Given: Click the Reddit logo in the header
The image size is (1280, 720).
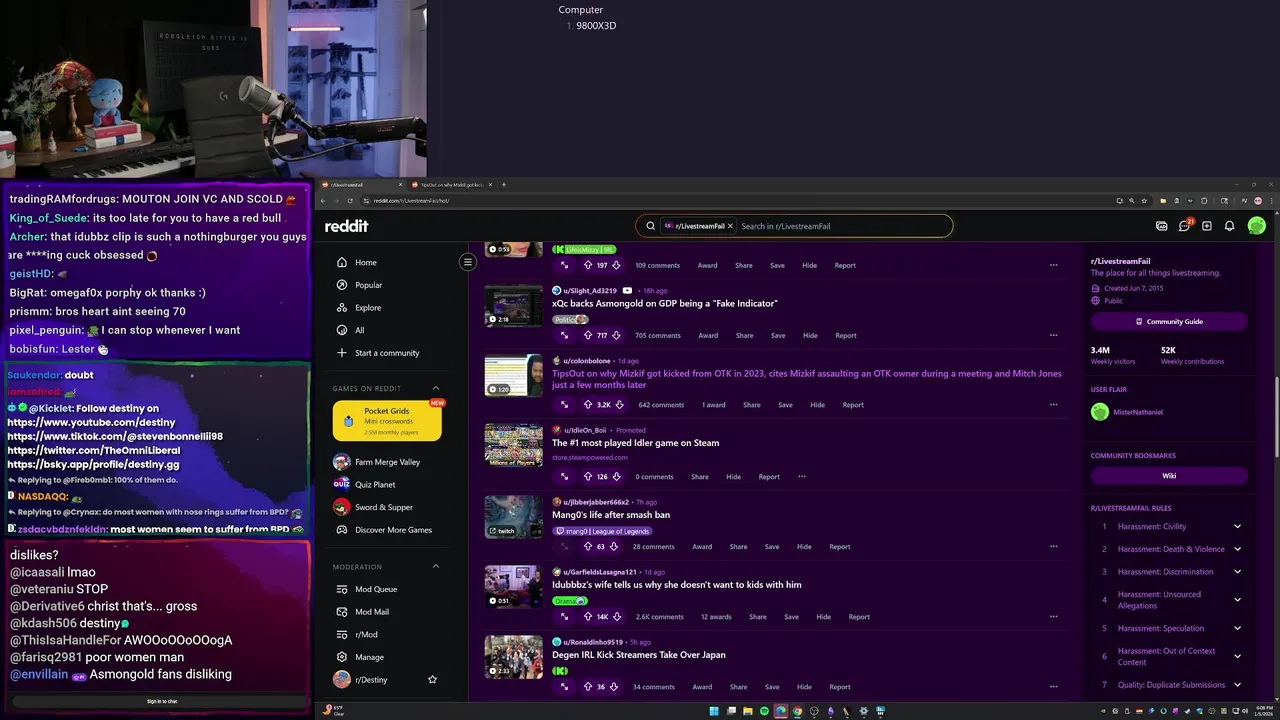Looking at the screenshot, I should point(346,226).
